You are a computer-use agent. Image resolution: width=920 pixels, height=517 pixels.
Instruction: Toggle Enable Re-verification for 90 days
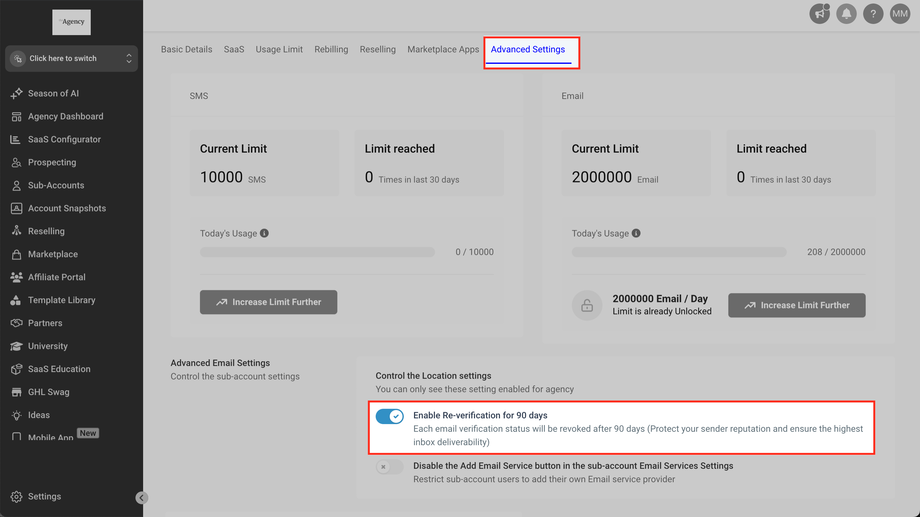click(x=390, y=417)
